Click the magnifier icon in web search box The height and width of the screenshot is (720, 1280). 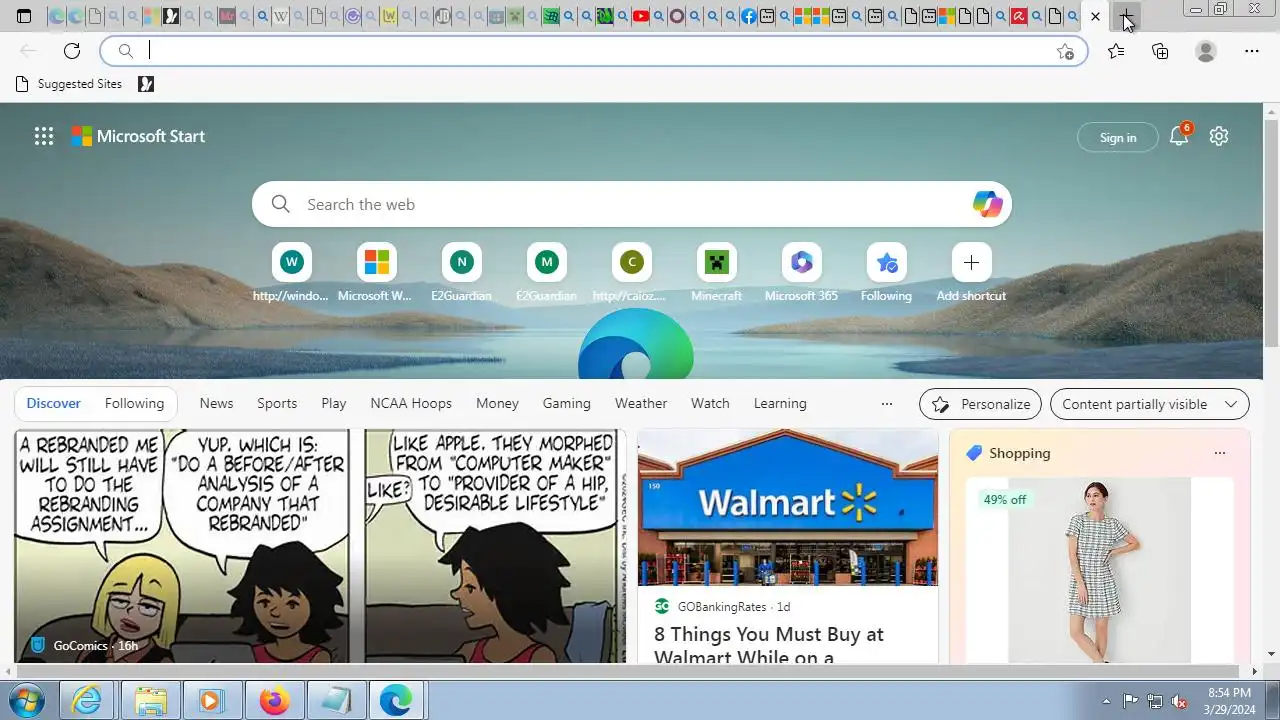click(x=281, y=204)
